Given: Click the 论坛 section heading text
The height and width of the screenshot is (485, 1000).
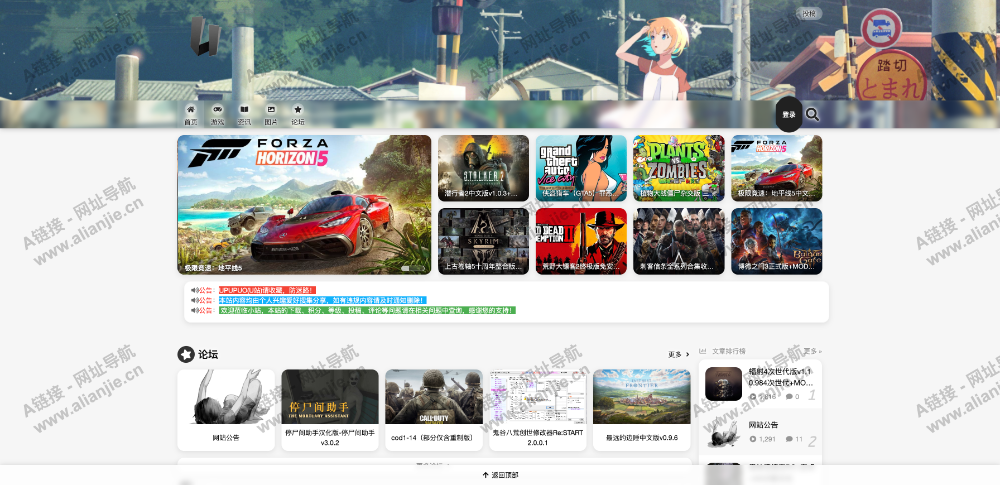Looking at the screenshot, I should 208,354.
